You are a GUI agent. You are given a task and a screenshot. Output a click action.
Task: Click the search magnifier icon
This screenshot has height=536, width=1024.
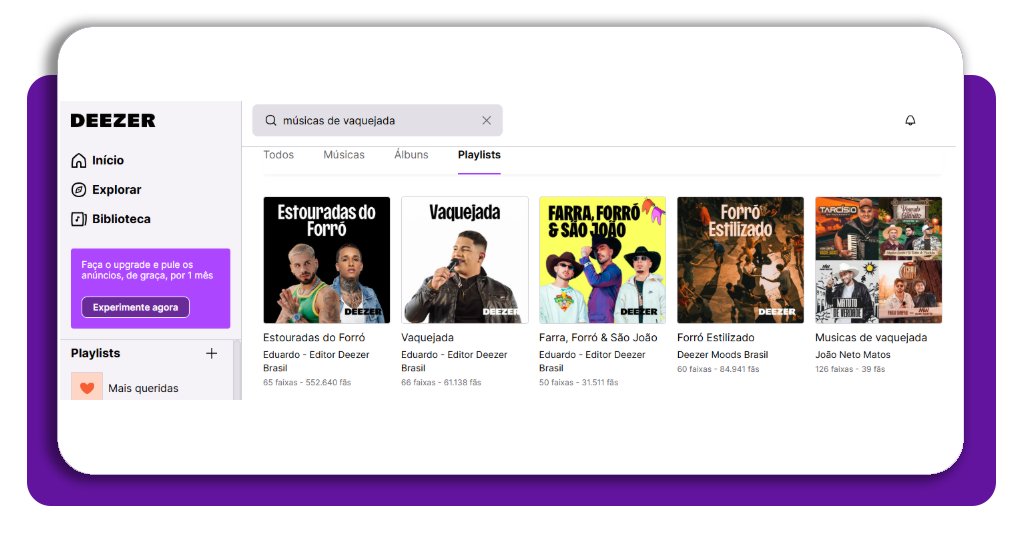[270, 120]
